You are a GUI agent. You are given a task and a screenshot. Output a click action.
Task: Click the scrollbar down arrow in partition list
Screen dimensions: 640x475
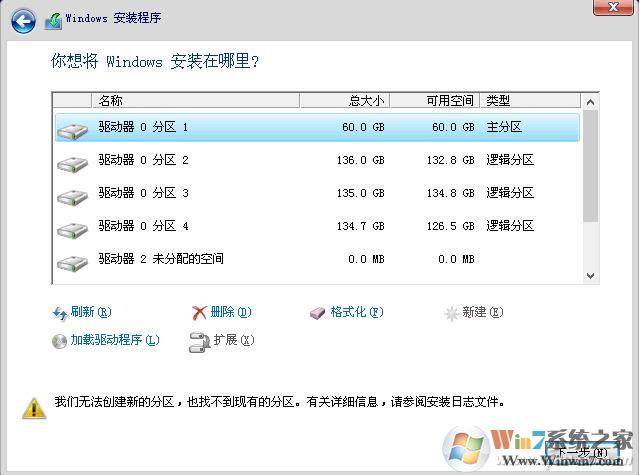click(590, 276)
